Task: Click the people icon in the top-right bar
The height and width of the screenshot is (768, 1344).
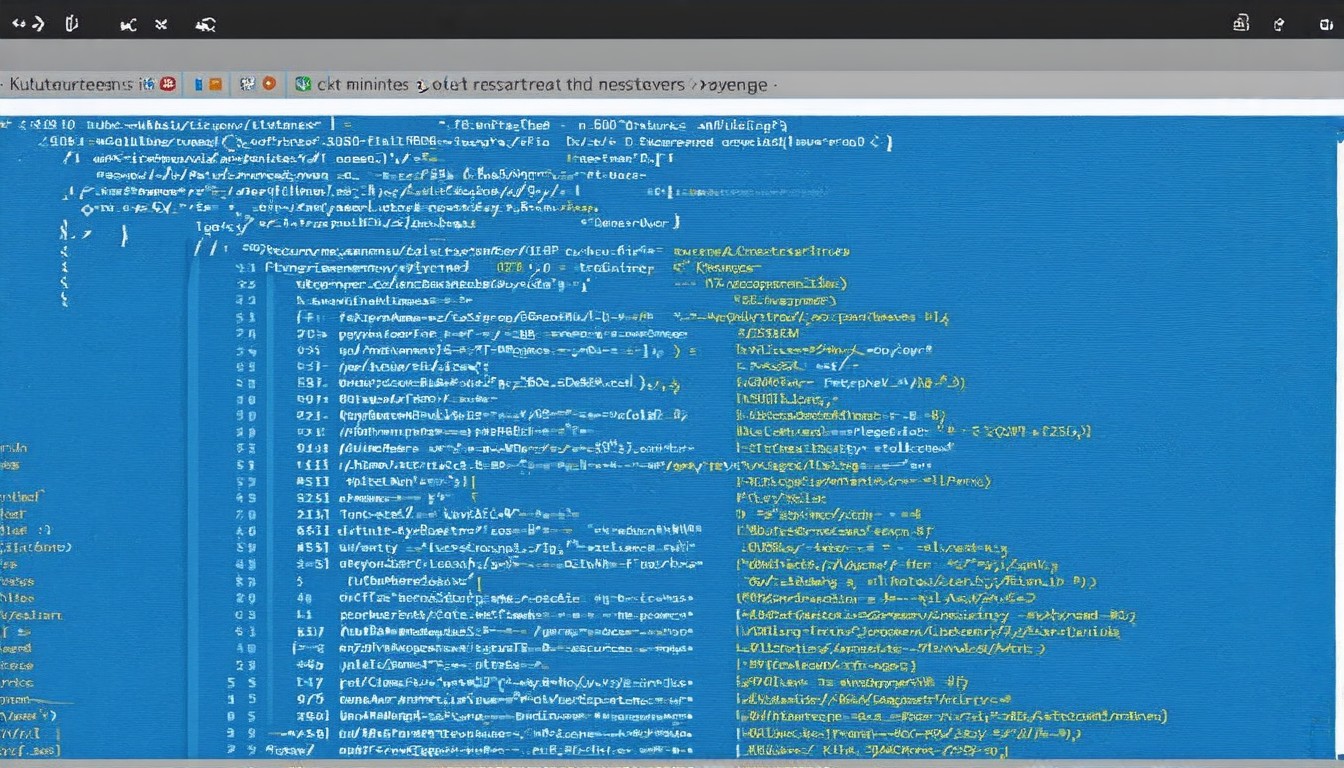Action: [x=1241, y=23]
